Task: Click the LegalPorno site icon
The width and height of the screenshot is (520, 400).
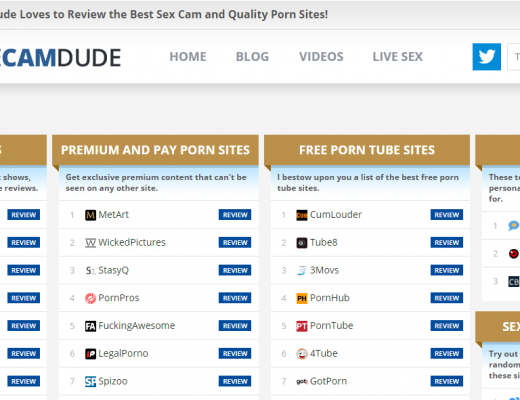Action: [90, 354]
